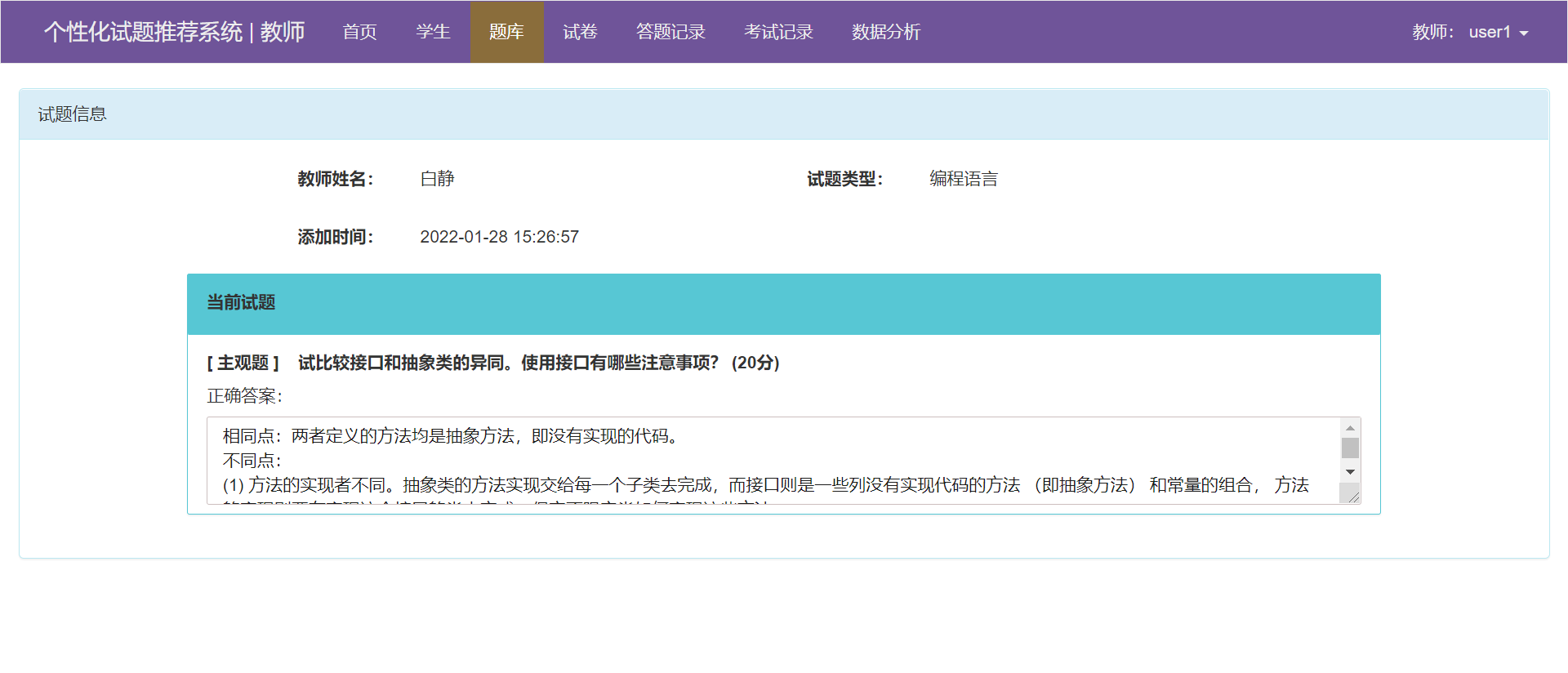Click the question type value 编程语言

pyautogui.click(x=964, y=179)
